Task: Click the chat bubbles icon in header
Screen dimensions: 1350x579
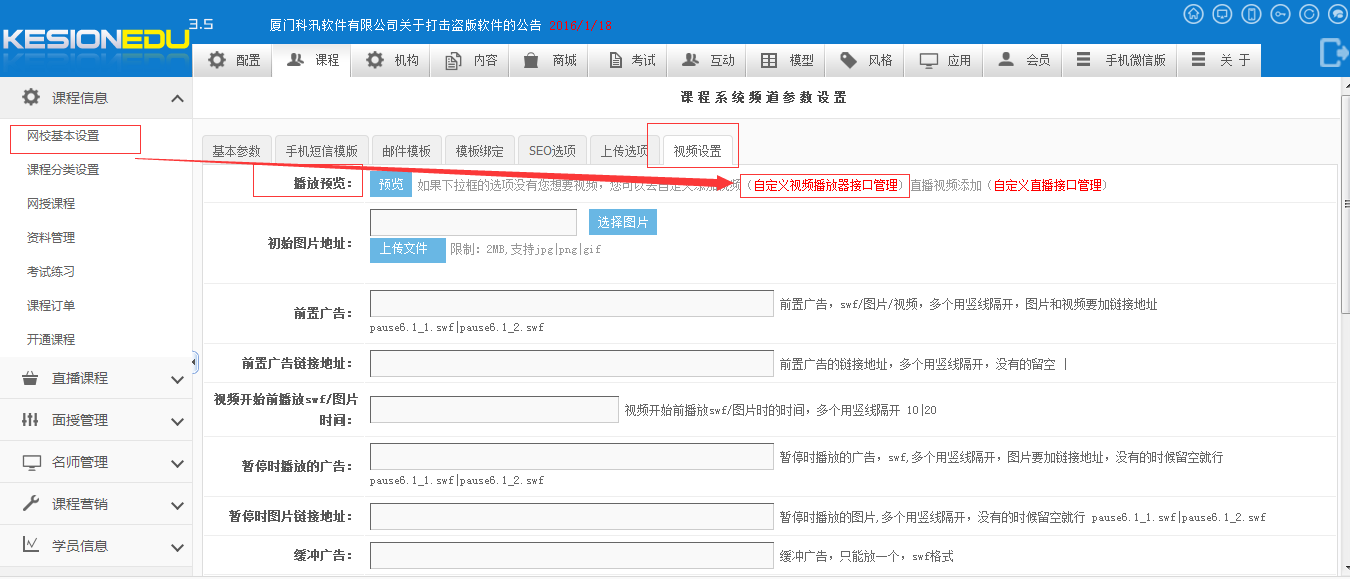Action: pos(1337,14)
